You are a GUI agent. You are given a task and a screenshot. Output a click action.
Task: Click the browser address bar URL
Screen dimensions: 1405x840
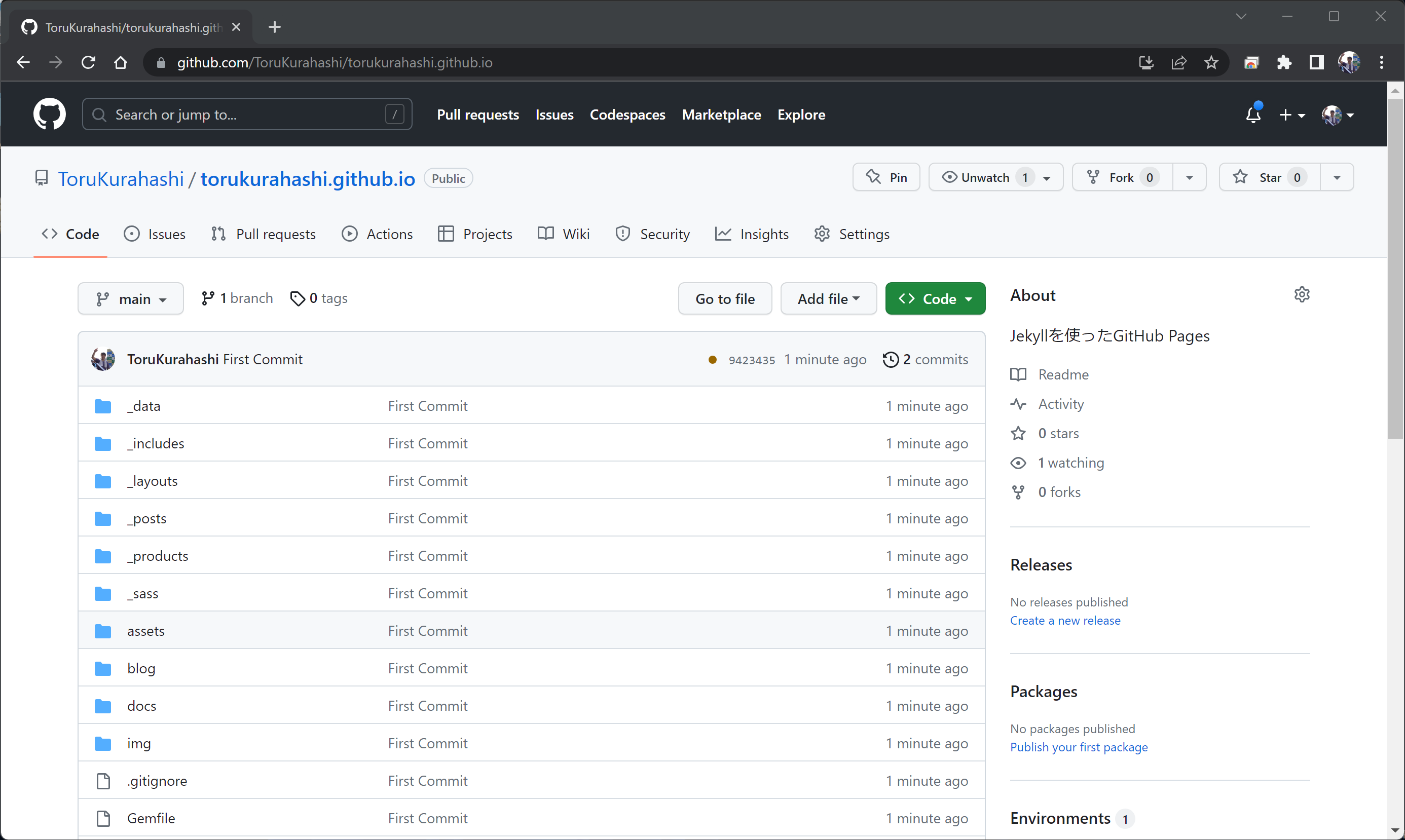335,62
